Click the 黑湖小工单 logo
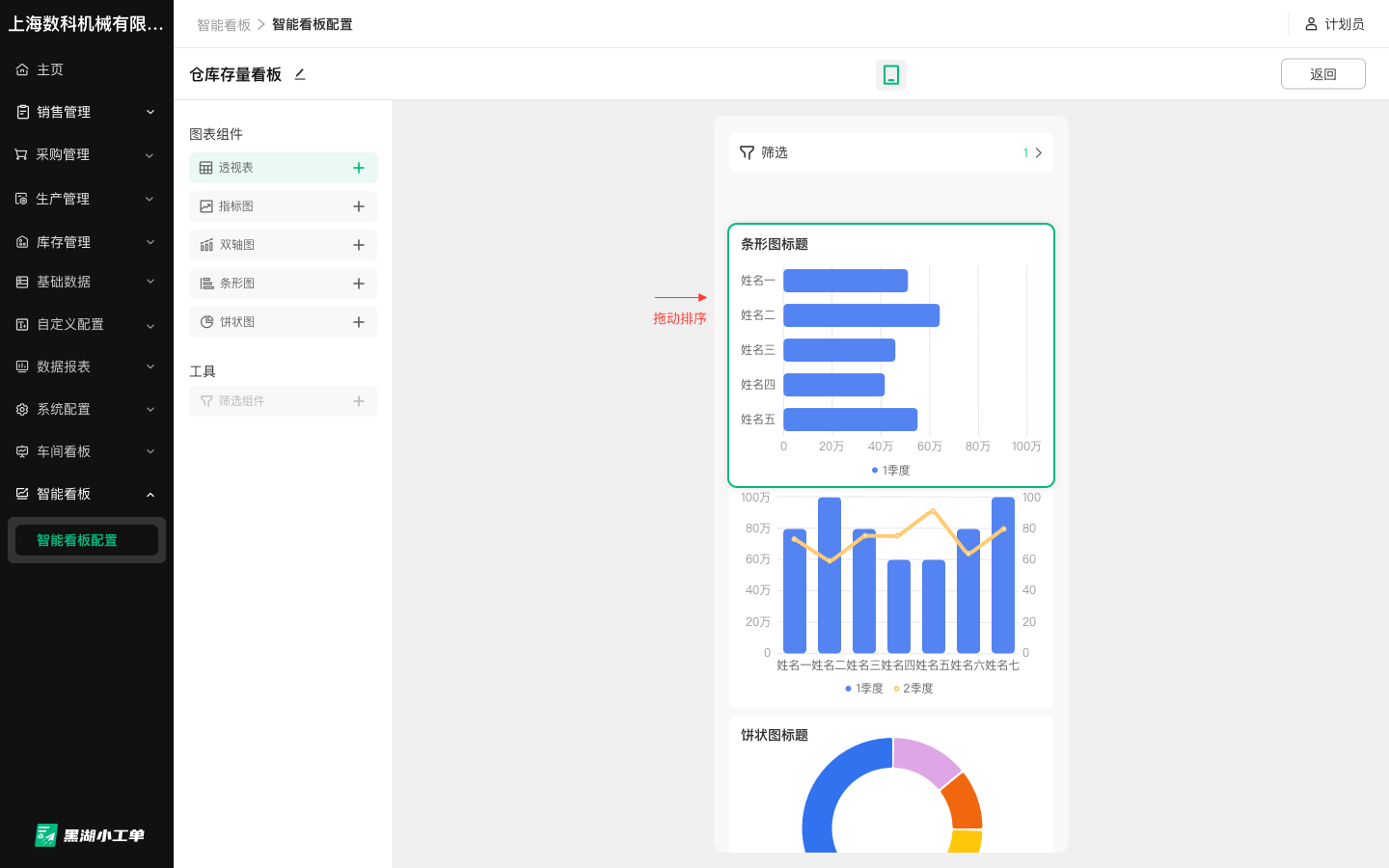Viewport: 1389px width, 868px height. [89, 835]
